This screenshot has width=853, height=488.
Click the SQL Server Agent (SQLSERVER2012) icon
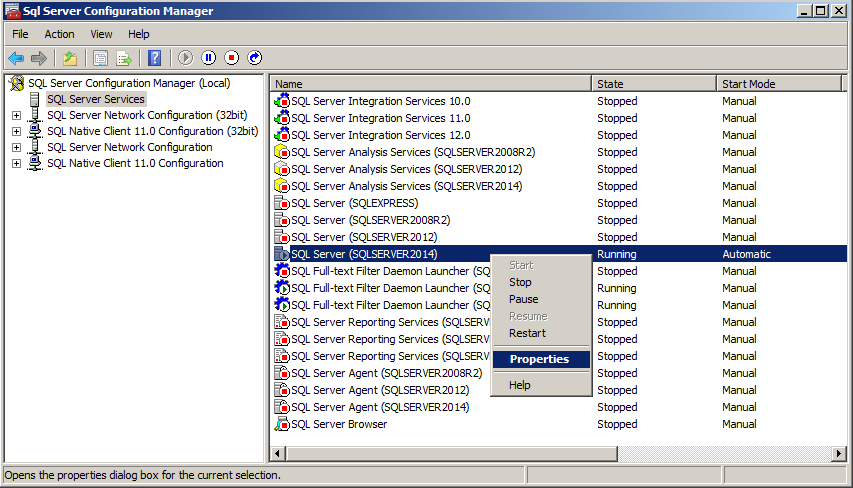282,390
